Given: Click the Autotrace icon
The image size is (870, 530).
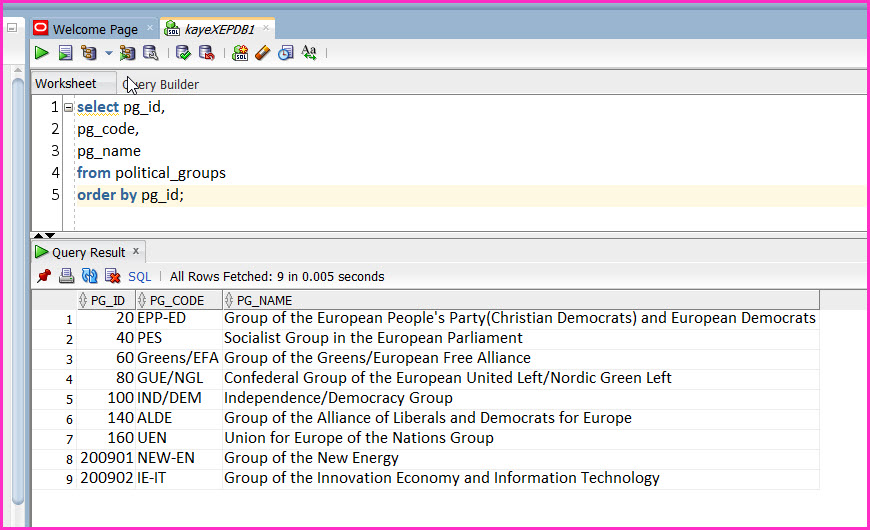Looking at the screenshot, I should pyautogui.click(x=128, y=53).
